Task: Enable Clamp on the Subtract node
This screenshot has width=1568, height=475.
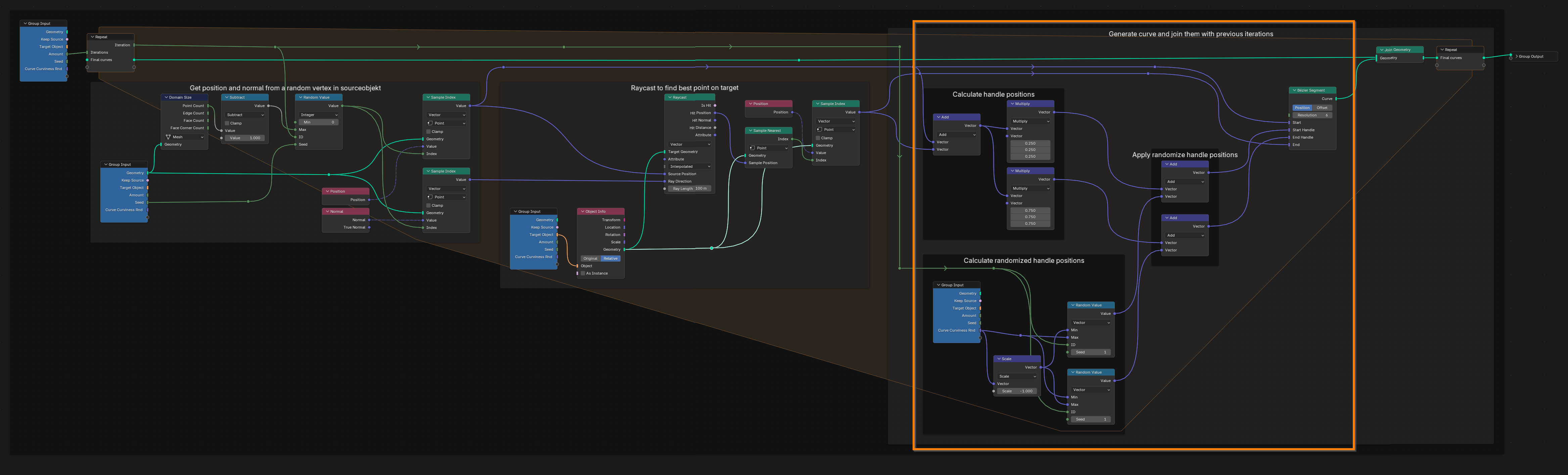Action: (x=227, y=123)
